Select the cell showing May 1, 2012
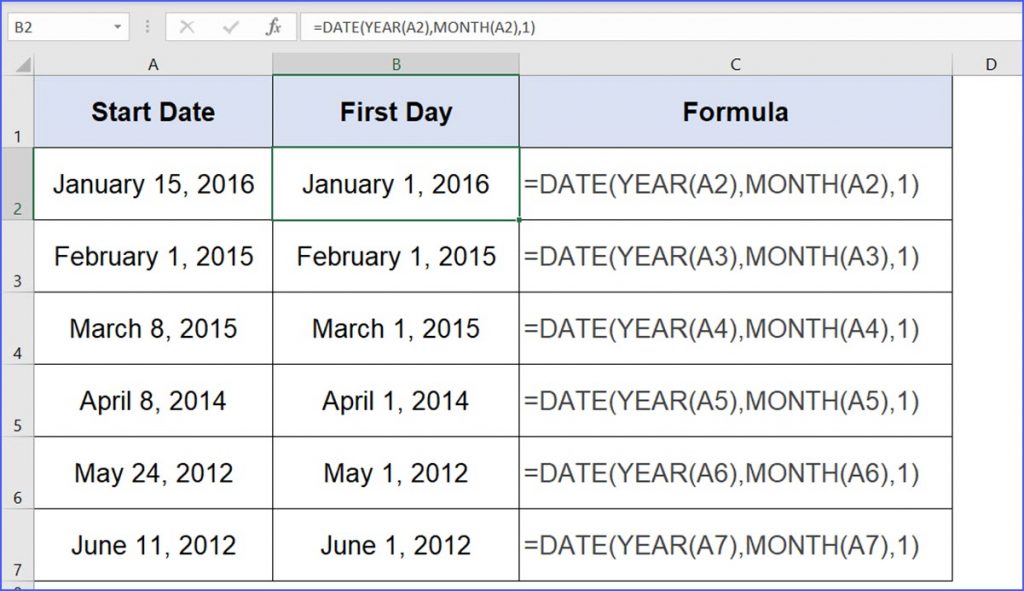Screen dimensions: 1024x591 point(396,473)
